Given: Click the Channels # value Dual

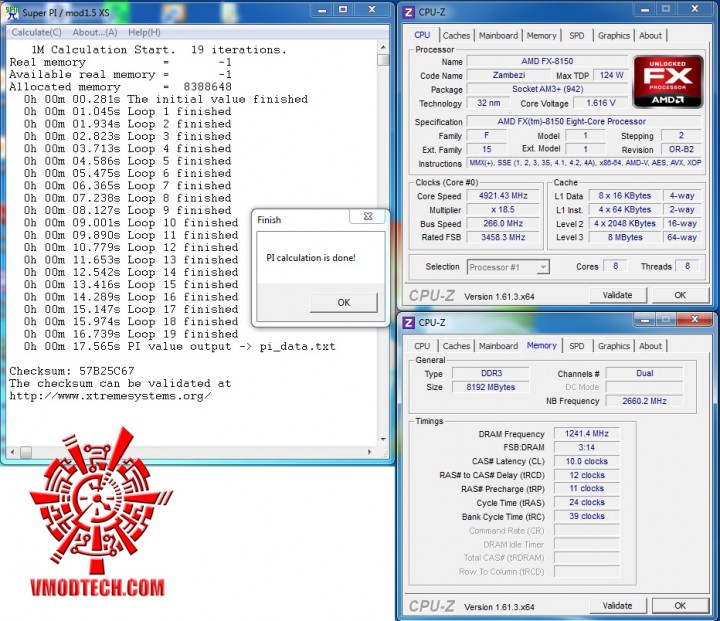Looking at the screenshot, I should [644, 373].
